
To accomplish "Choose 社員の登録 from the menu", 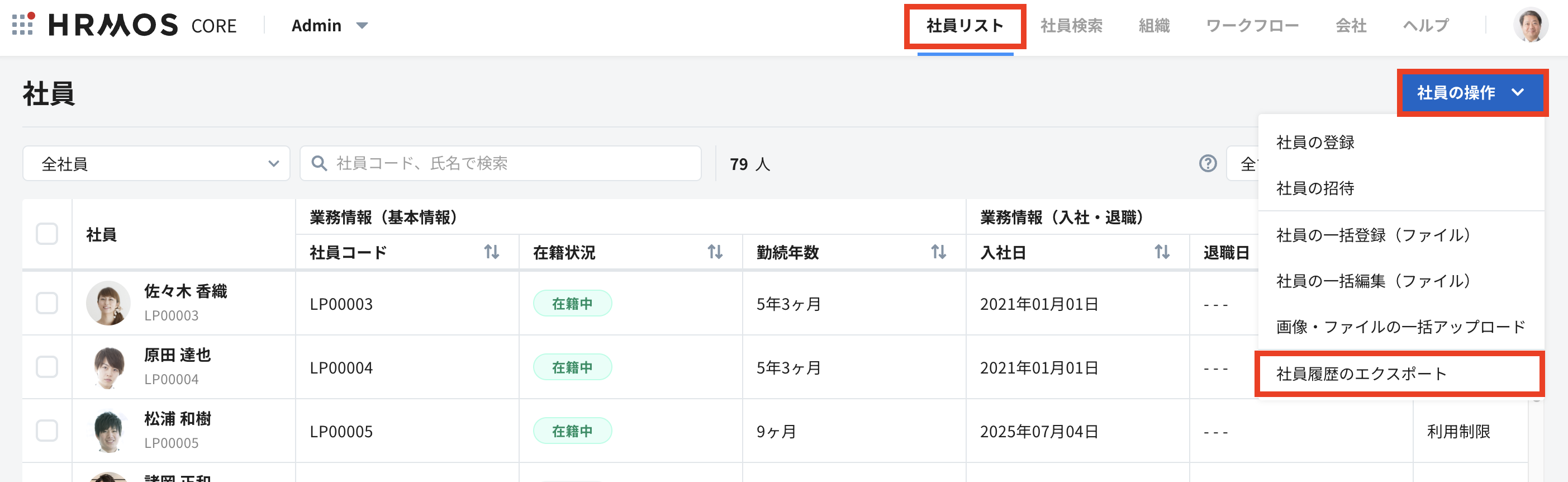I will tap(1400, 142).
